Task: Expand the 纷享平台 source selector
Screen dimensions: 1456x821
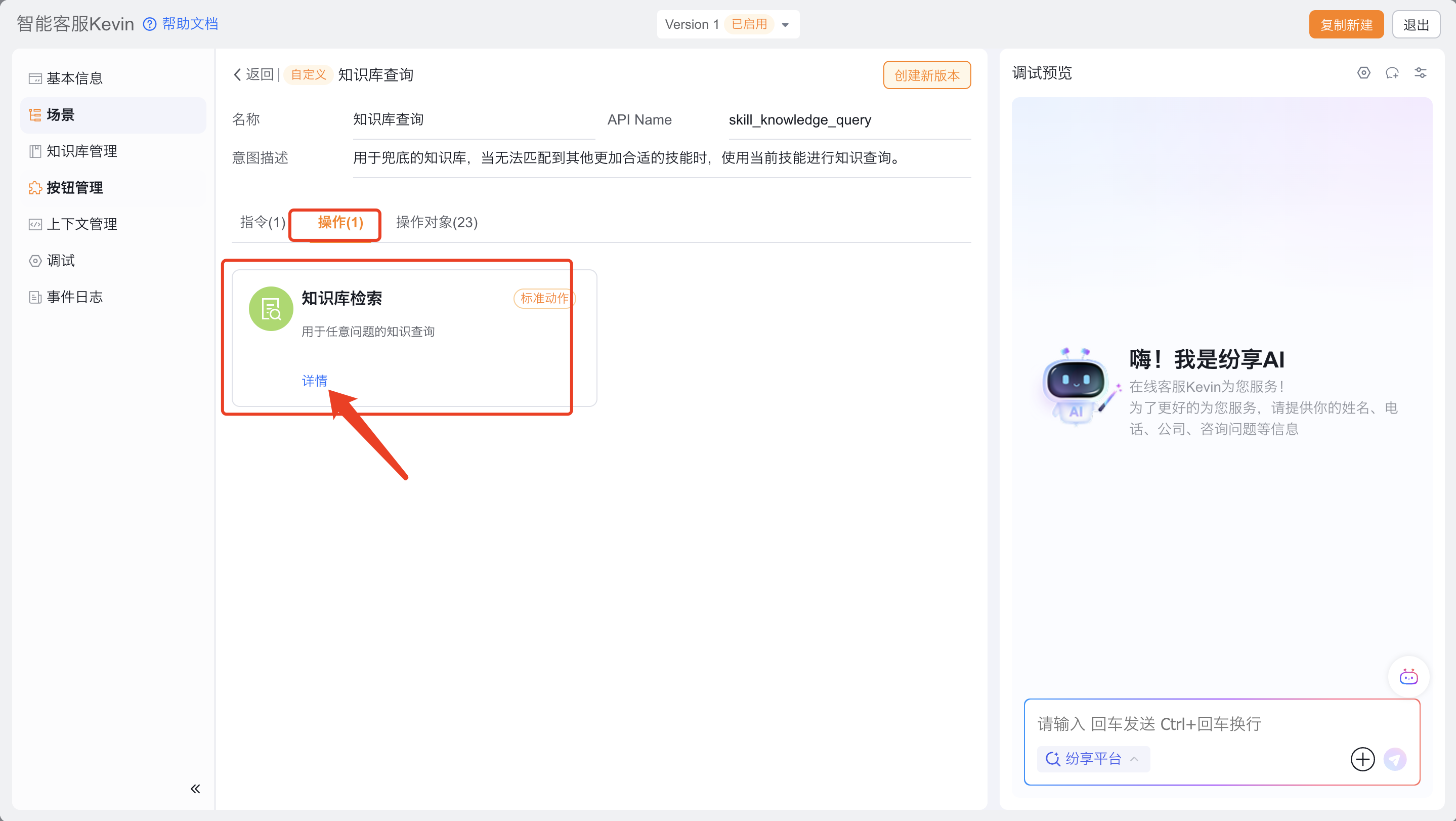Action: pyautogui.click(x=1093, y=759)
